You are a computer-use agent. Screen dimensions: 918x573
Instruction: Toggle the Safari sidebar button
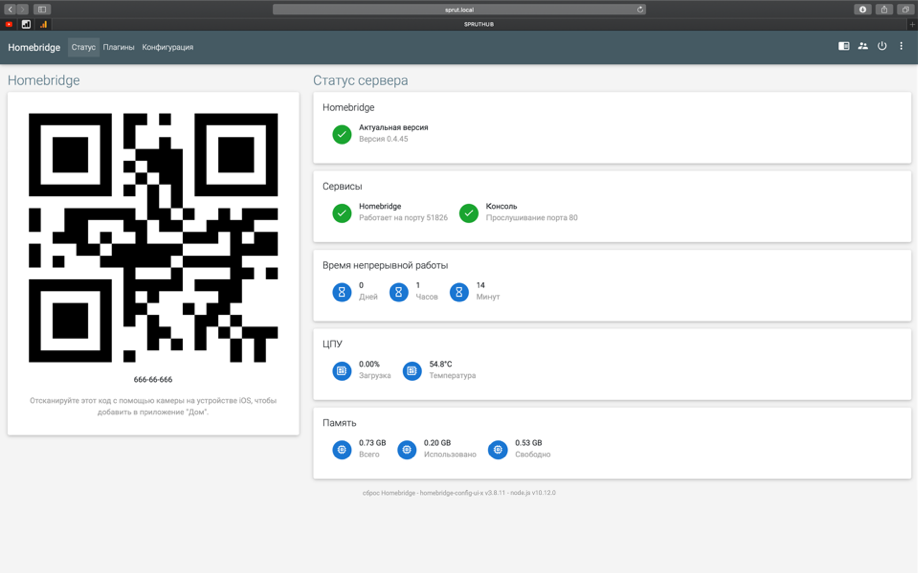point(42,9)
